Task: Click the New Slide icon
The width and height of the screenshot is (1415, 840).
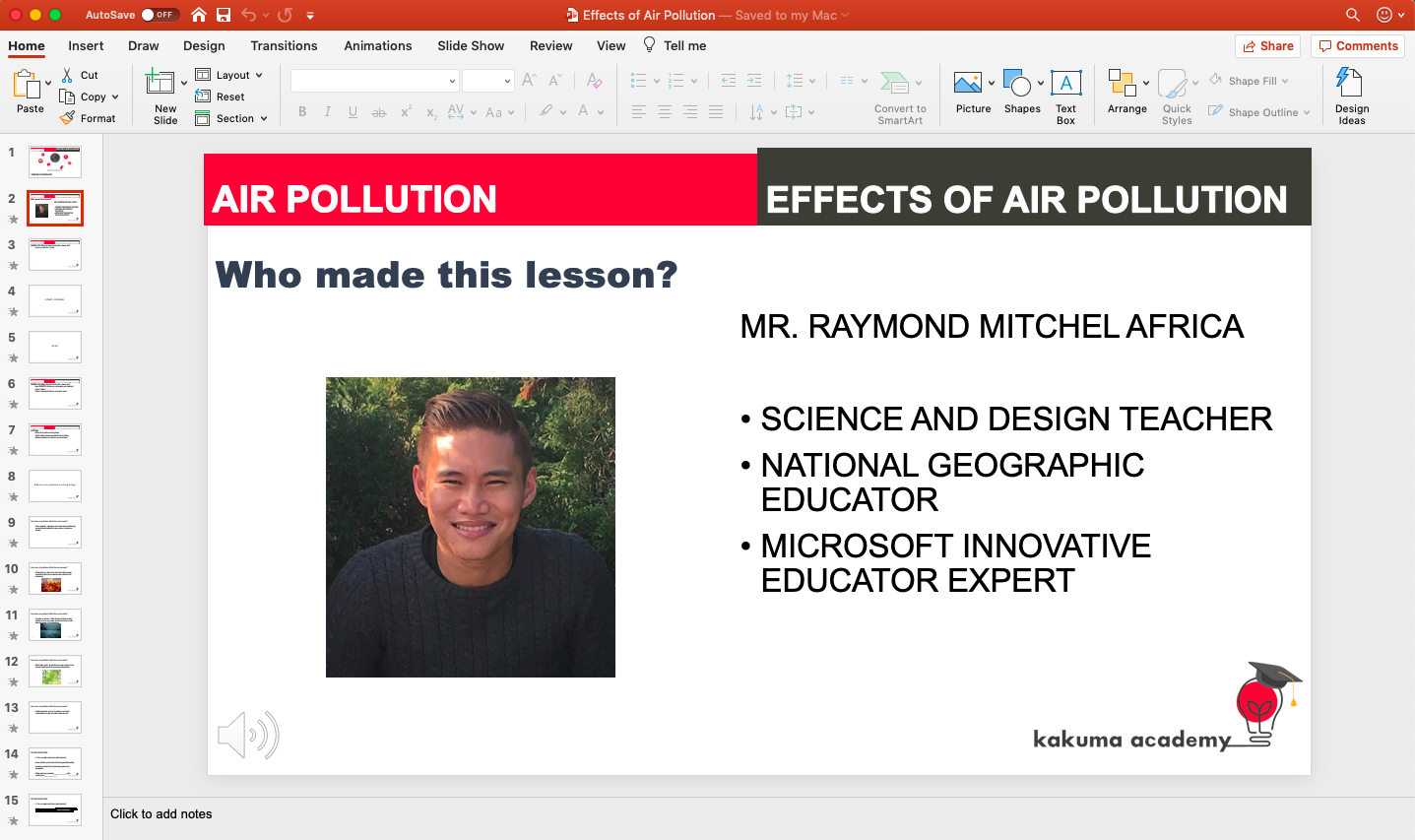Action: click(160, 83)
